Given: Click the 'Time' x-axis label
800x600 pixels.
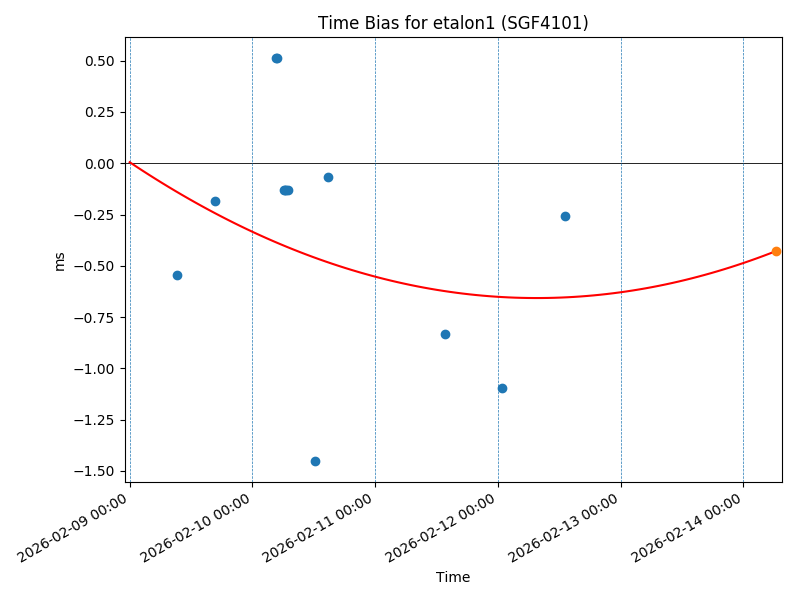Looking at the screenshot, I should (453, 577).
